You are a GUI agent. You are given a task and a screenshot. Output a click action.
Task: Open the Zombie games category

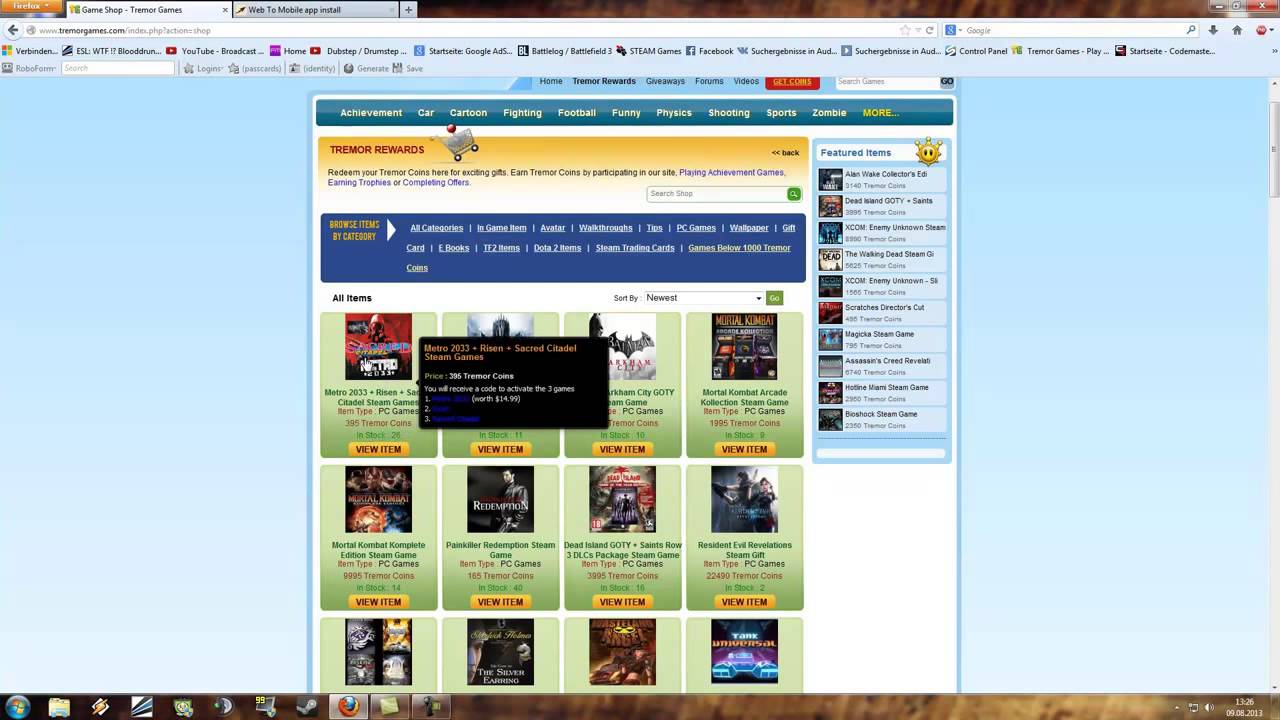click(x=829, y=113)
